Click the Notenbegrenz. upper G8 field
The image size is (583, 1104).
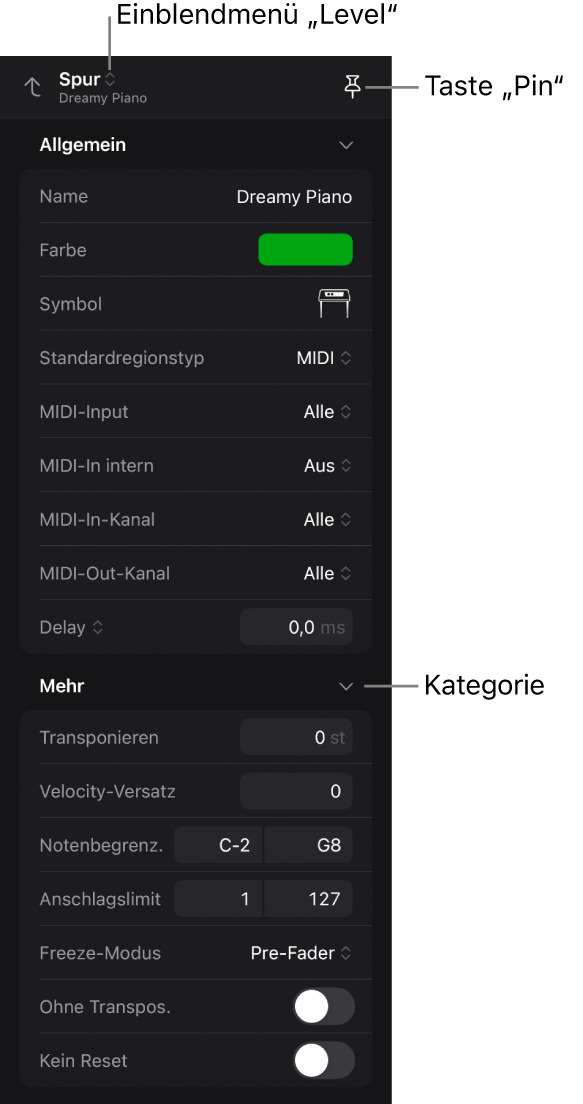pos(309,845)
